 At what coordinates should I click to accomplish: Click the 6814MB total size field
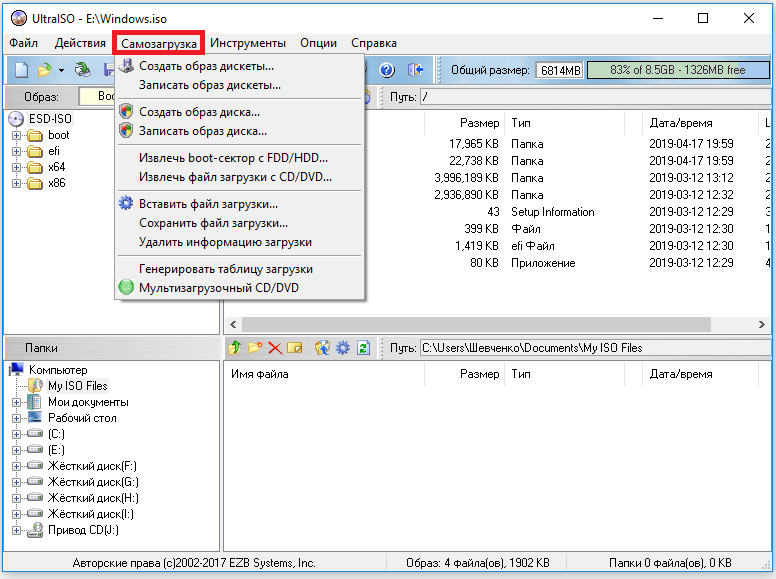pyautogui.click(x=560, y=70)
